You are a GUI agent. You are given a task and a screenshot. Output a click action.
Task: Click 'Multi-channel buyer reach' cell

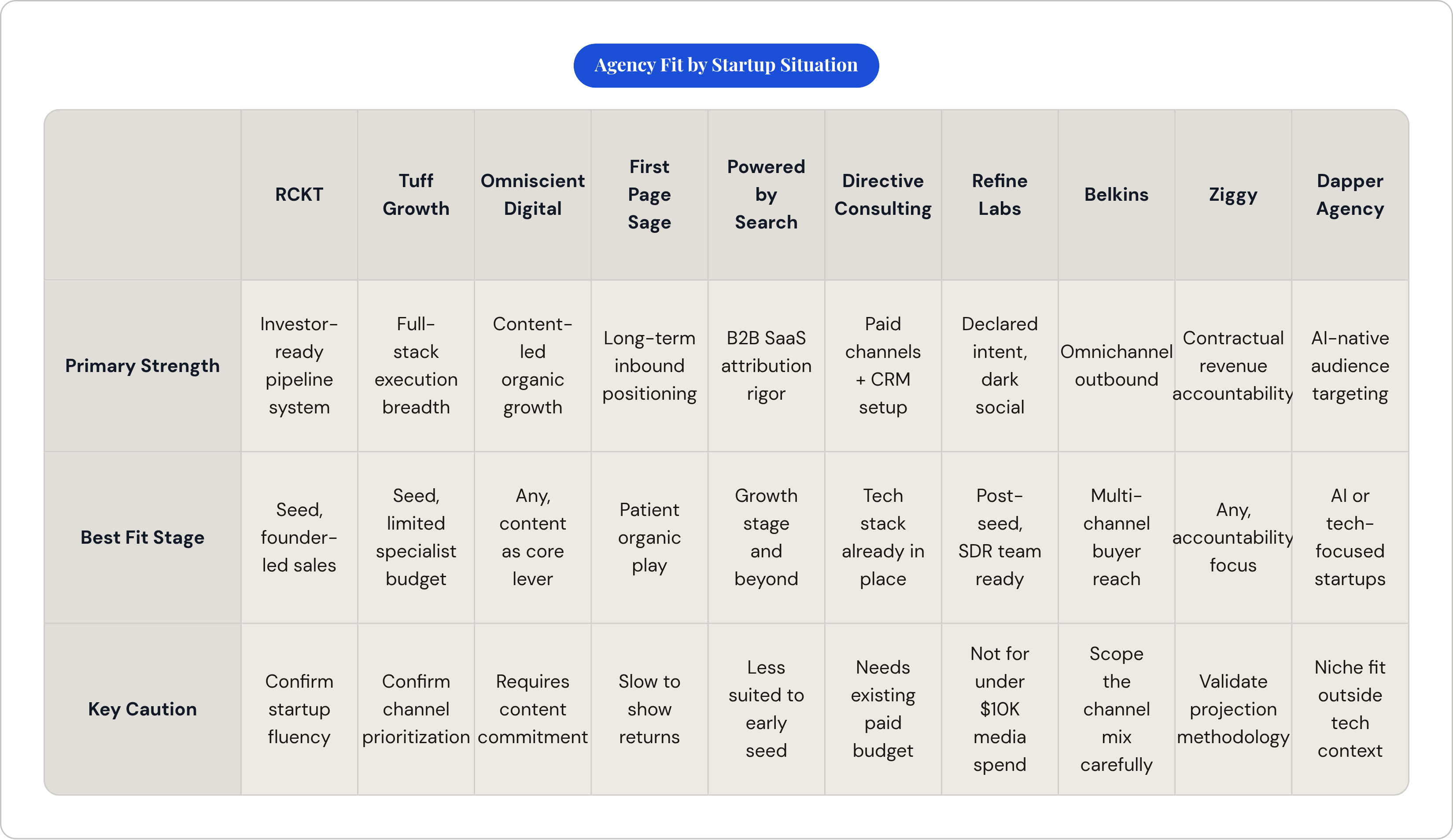pyautogui.click(x=1116, y=537)
